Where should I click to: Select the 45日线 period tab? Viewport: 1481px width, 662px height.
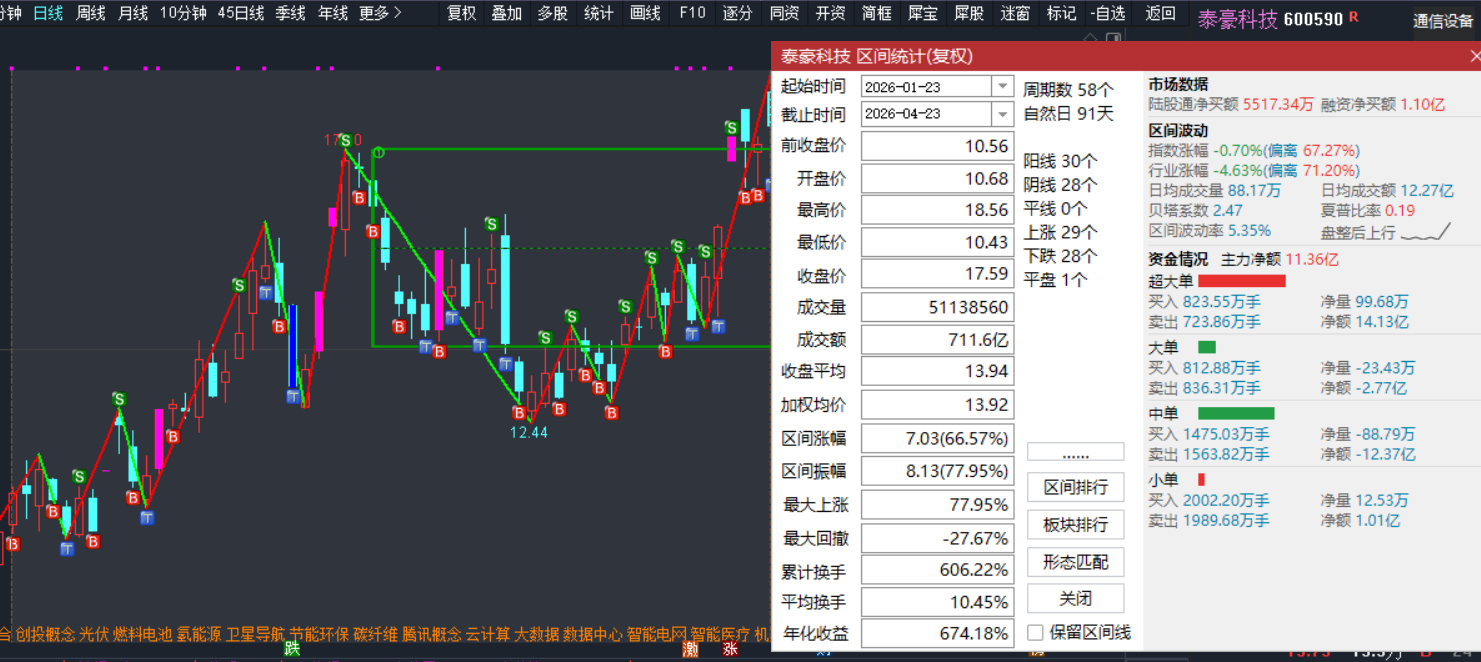click(x=241, y=13)
